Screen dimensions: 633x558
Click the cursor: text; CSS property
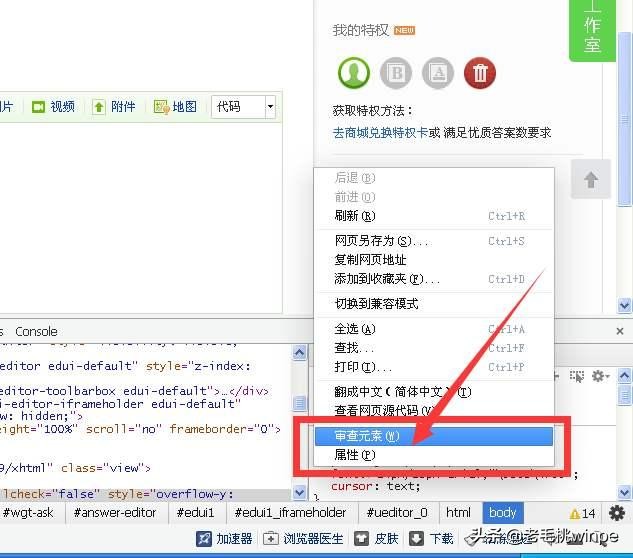tap(375, 486)
